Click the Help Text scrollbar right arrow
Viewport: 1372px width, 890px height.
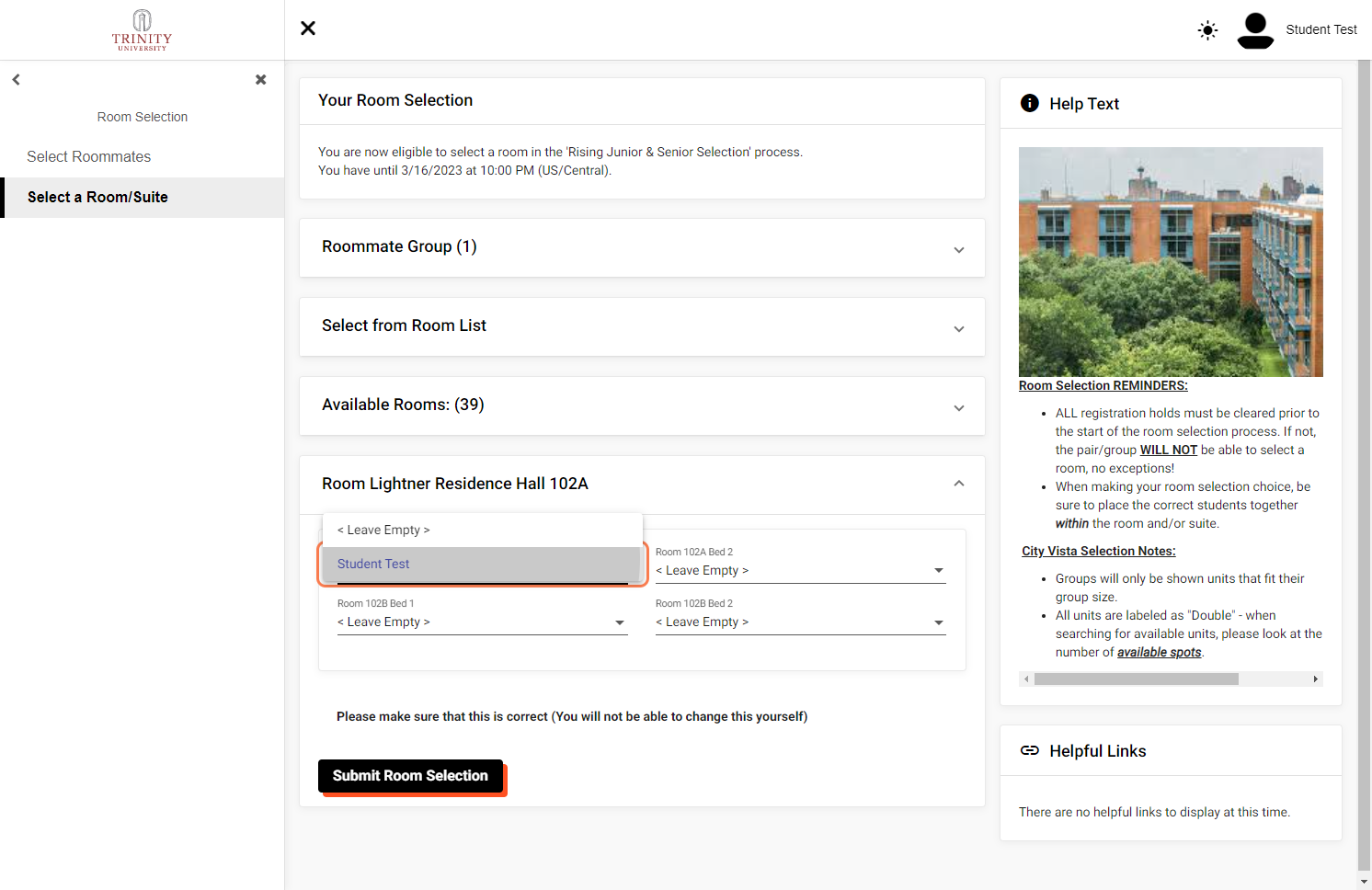point(1316,679)
